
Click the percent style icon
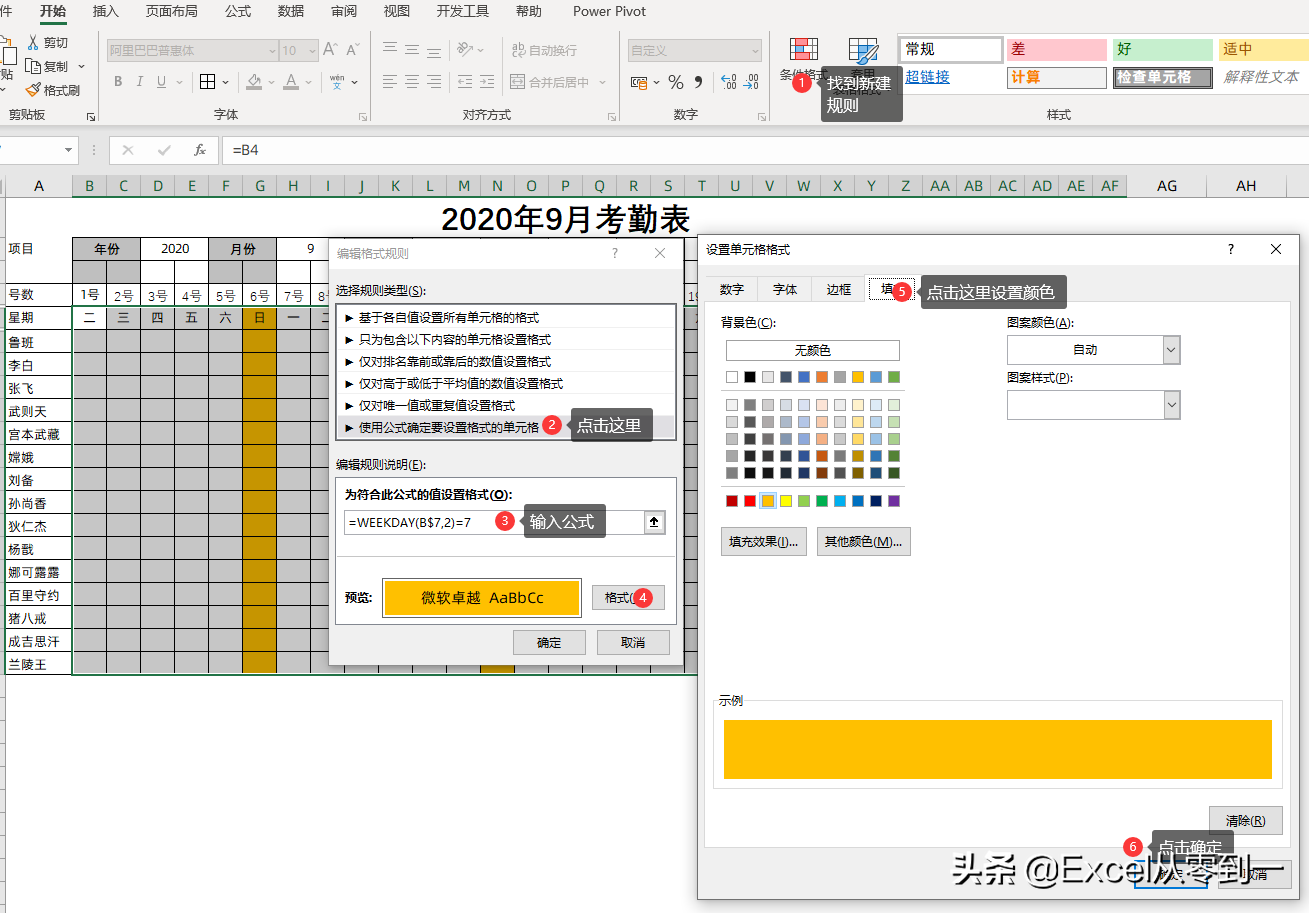pyautogui.click(x=676, y=82)
